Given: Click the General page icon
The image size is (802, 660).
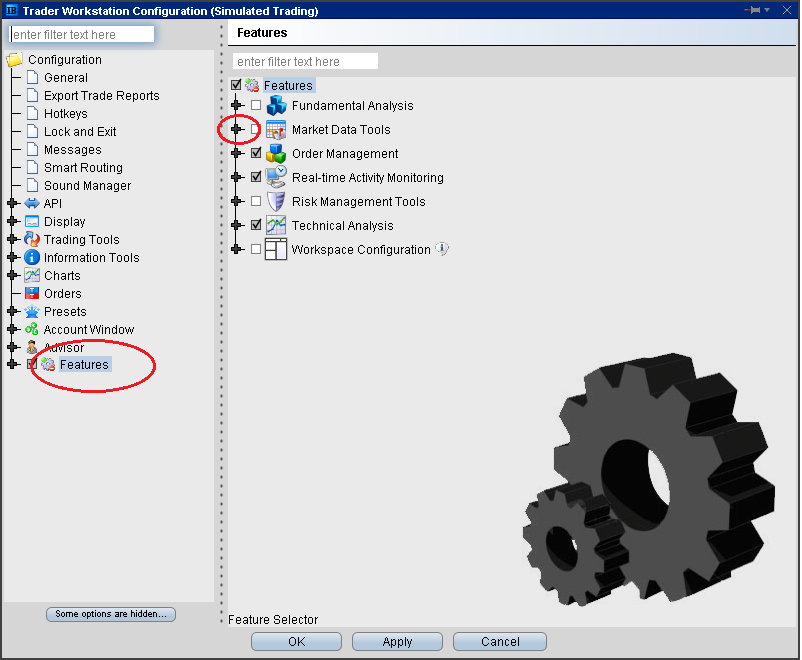Looking at the screenshot, I should coord(32,77).
